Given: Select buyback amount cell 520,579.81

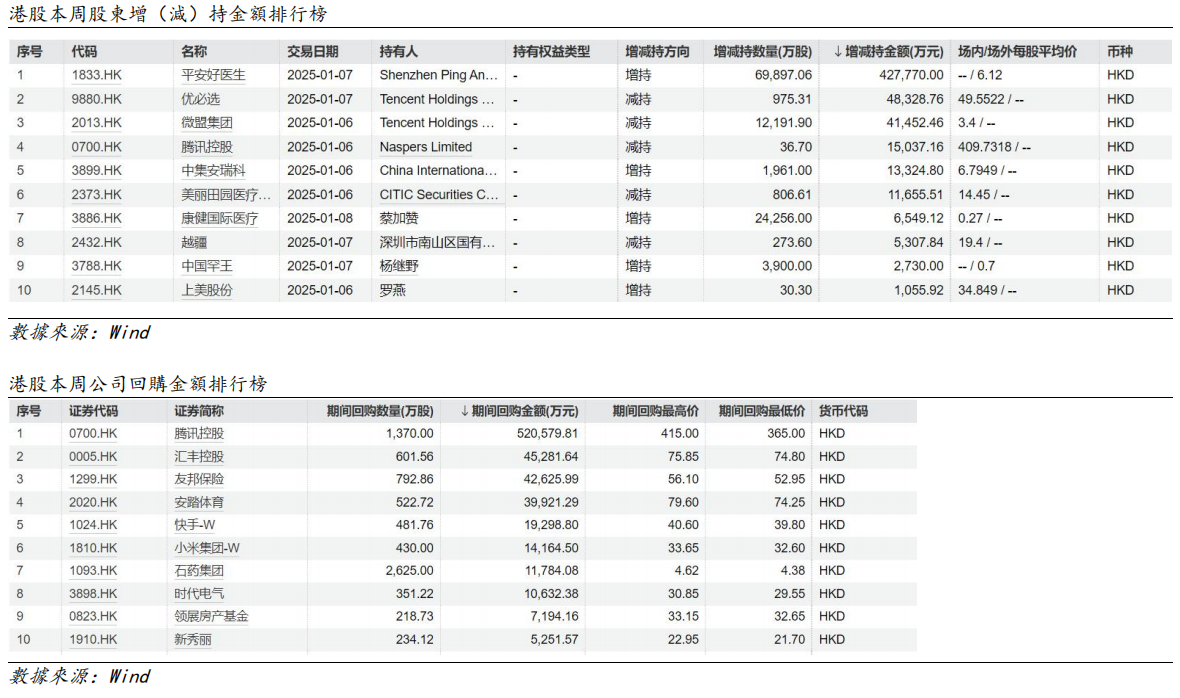Looking at the screenshot, I should tap(548, 434).
